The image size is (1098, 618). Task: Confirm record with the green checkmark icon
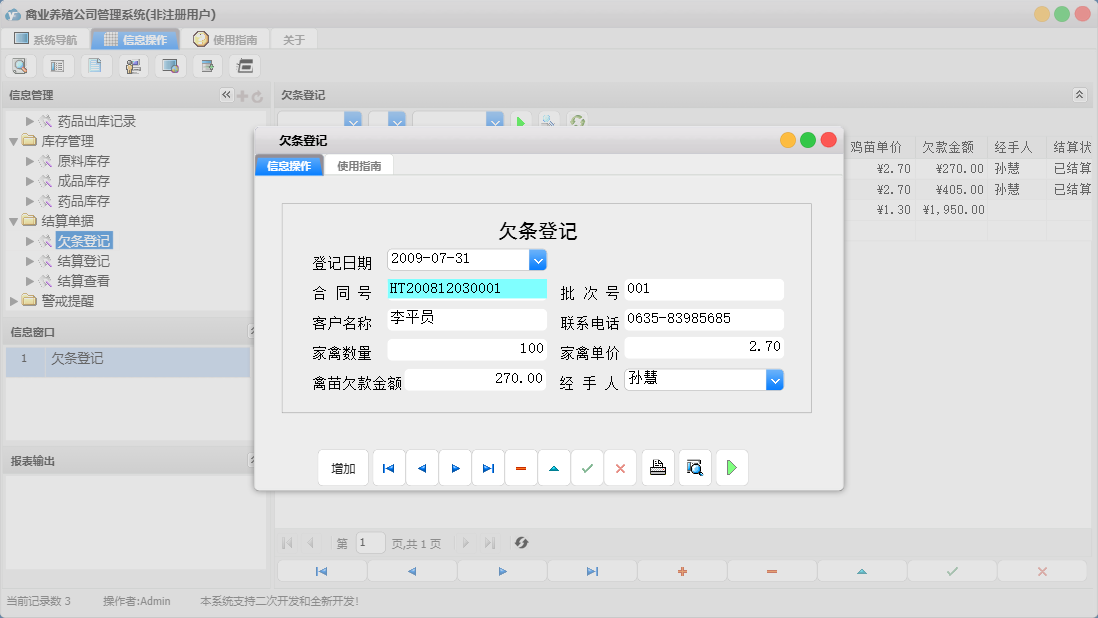click(x=587, y=467)
